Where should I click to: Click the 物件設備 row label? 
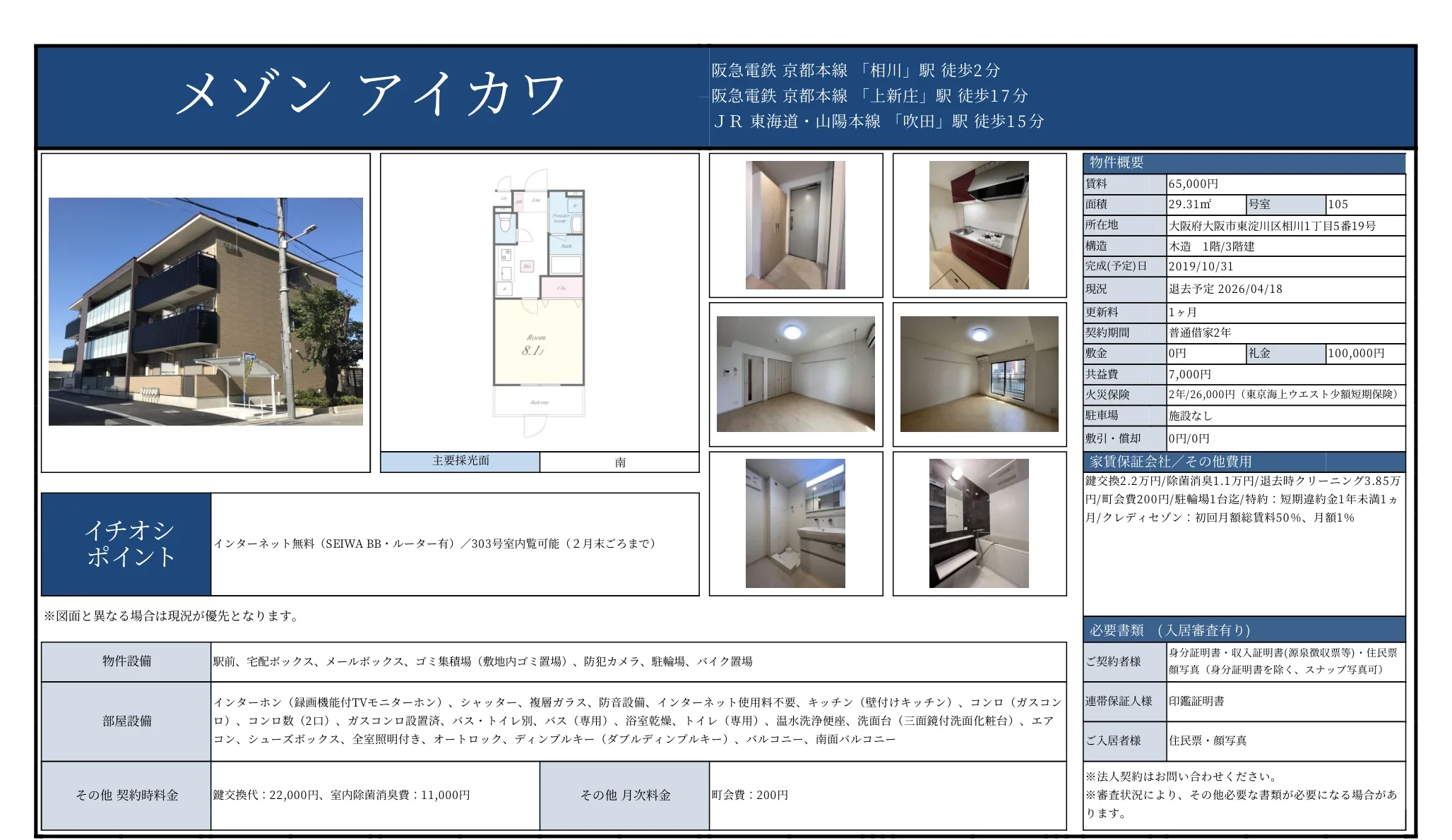click(127, 661)
